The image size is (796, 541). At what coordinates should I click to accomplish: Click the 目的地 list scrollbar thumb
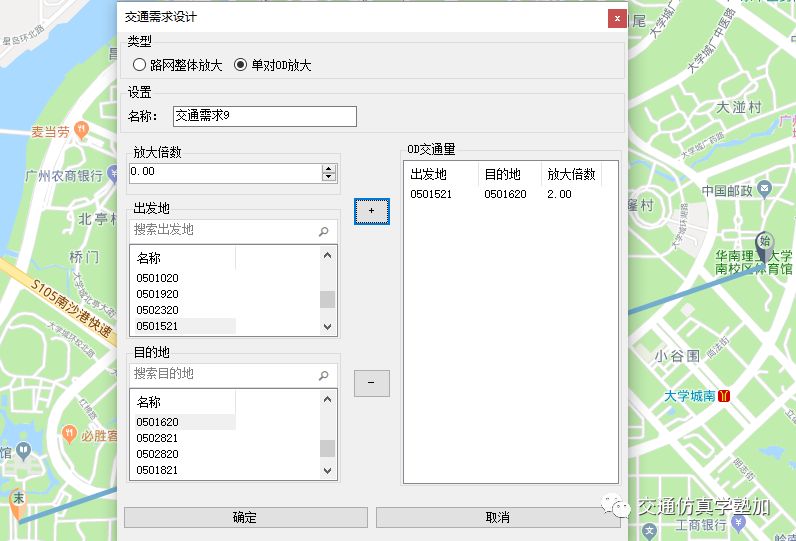click(x=327, y=449)
